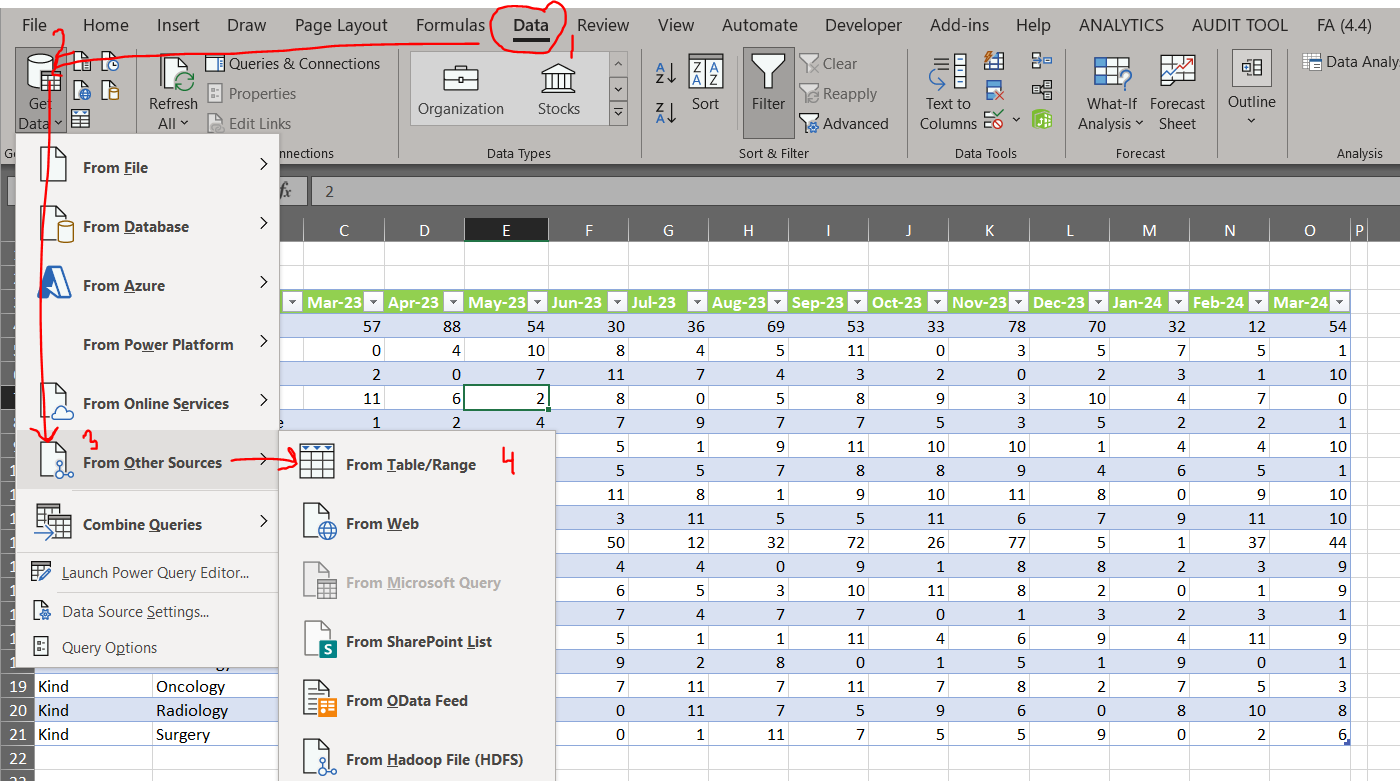
Task: Select From Hadoop File (HDFS)
Action: point(417,759)
